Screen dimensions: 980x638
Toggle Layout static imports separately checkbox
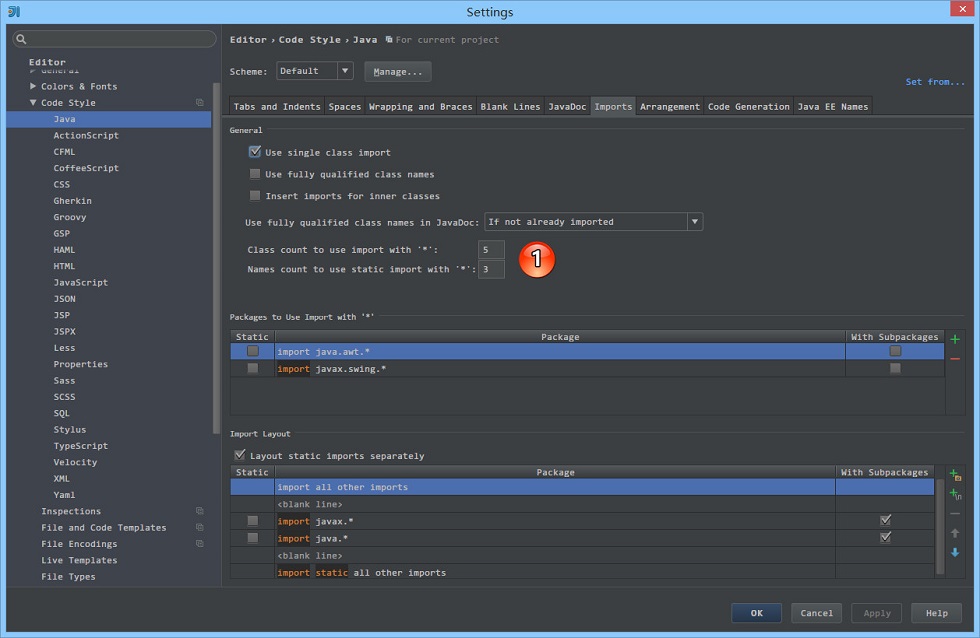240,455
